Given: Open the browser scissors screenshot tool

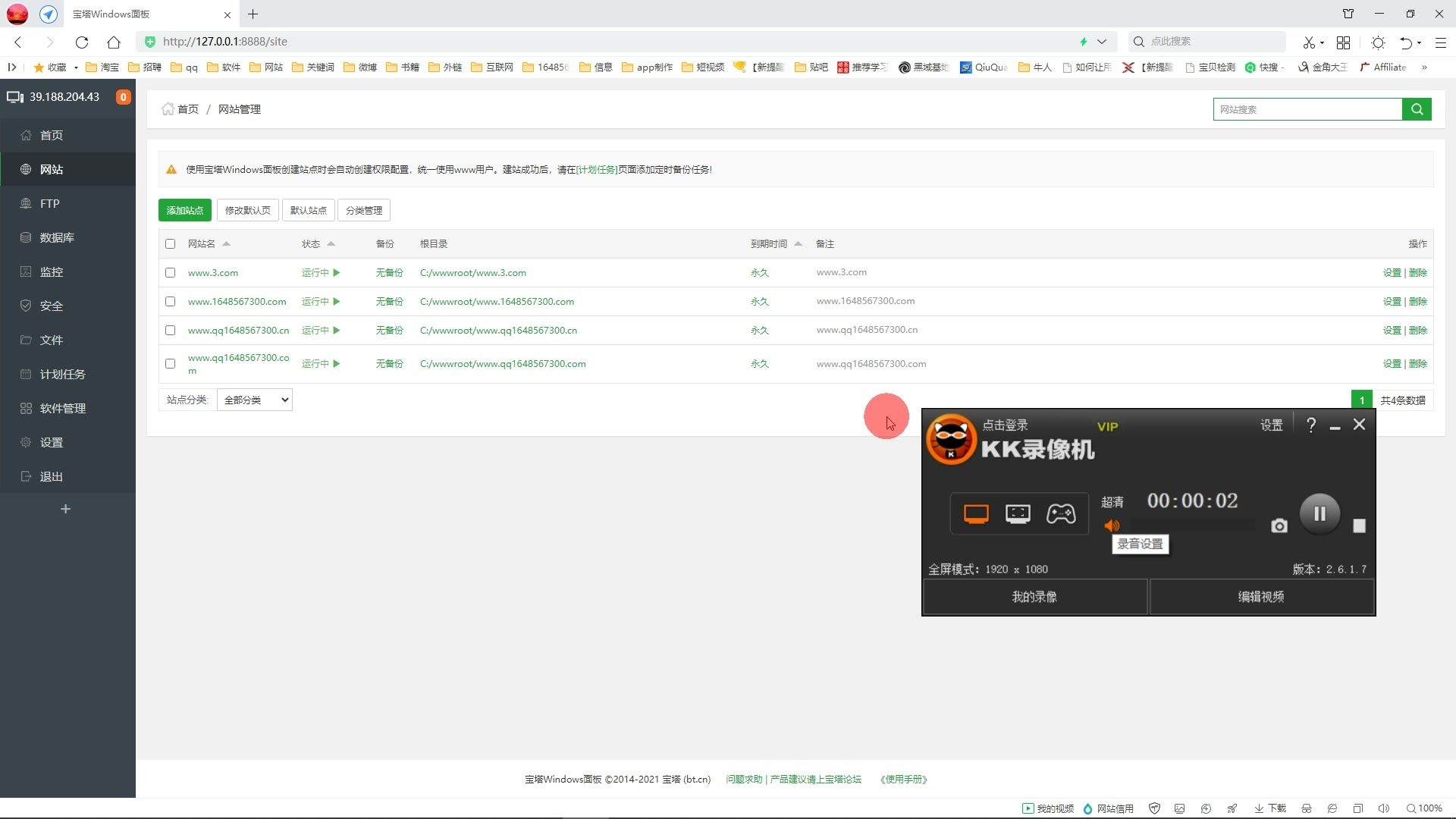Looking at the screenshot, I should [x=1309, y=42].
